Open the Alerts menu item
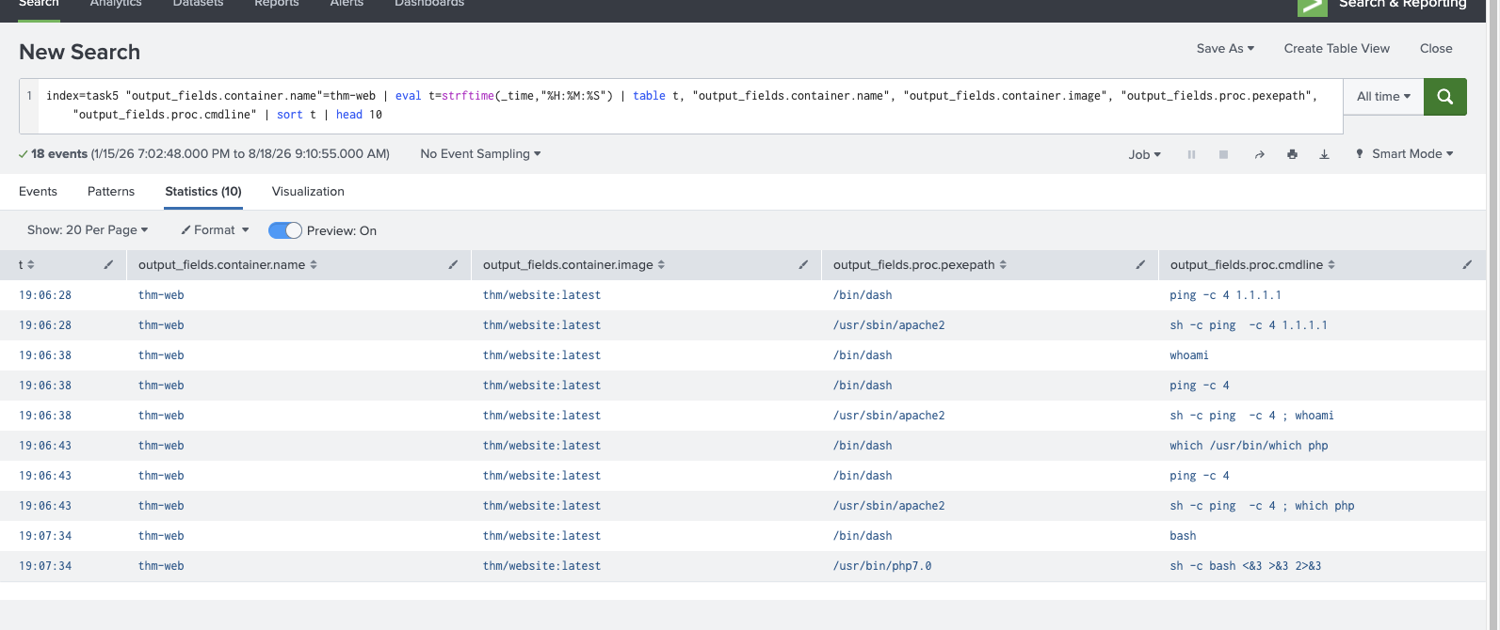Image resolution: width=1500 pixels, height=630 pixels. (x=347, y=4)
